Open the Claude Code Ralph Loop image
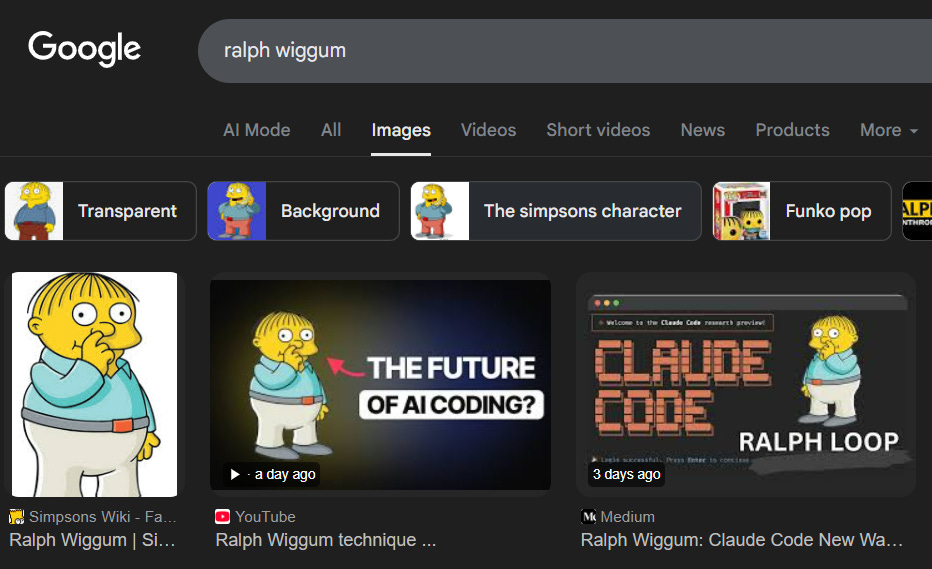932x569 pixels. (746, 385)
